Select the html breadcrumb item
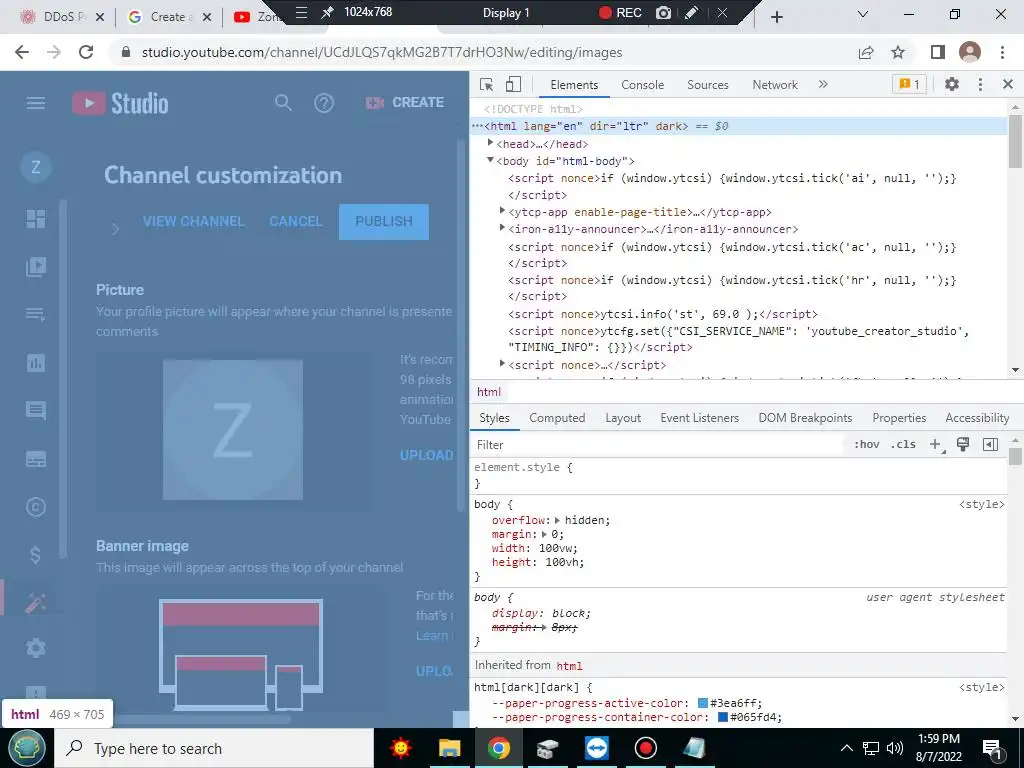 point(488,392)
